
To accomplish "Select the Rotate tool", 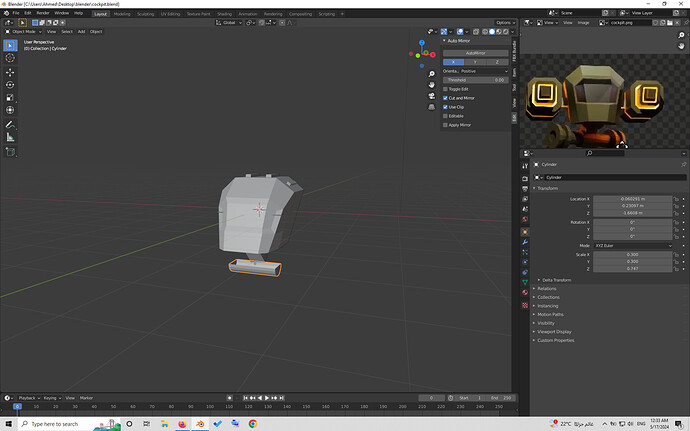I will [11, 86].
